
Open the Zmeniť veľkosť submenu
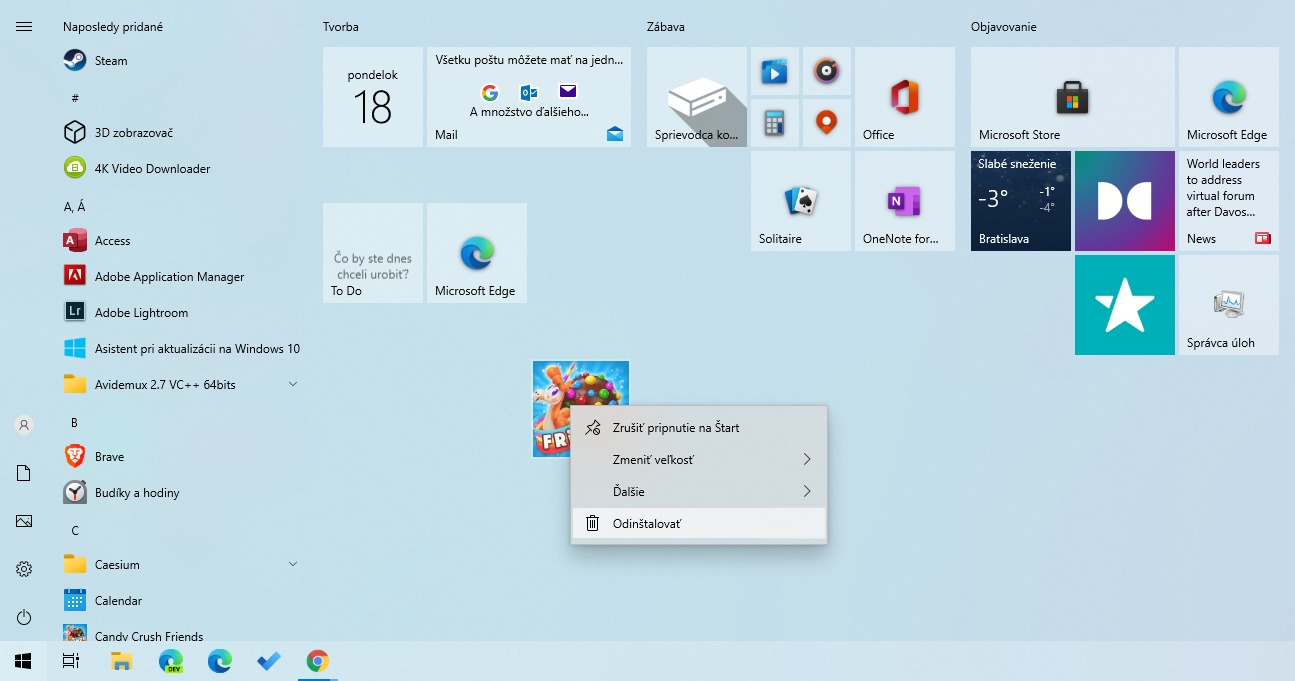click(699, 460)
